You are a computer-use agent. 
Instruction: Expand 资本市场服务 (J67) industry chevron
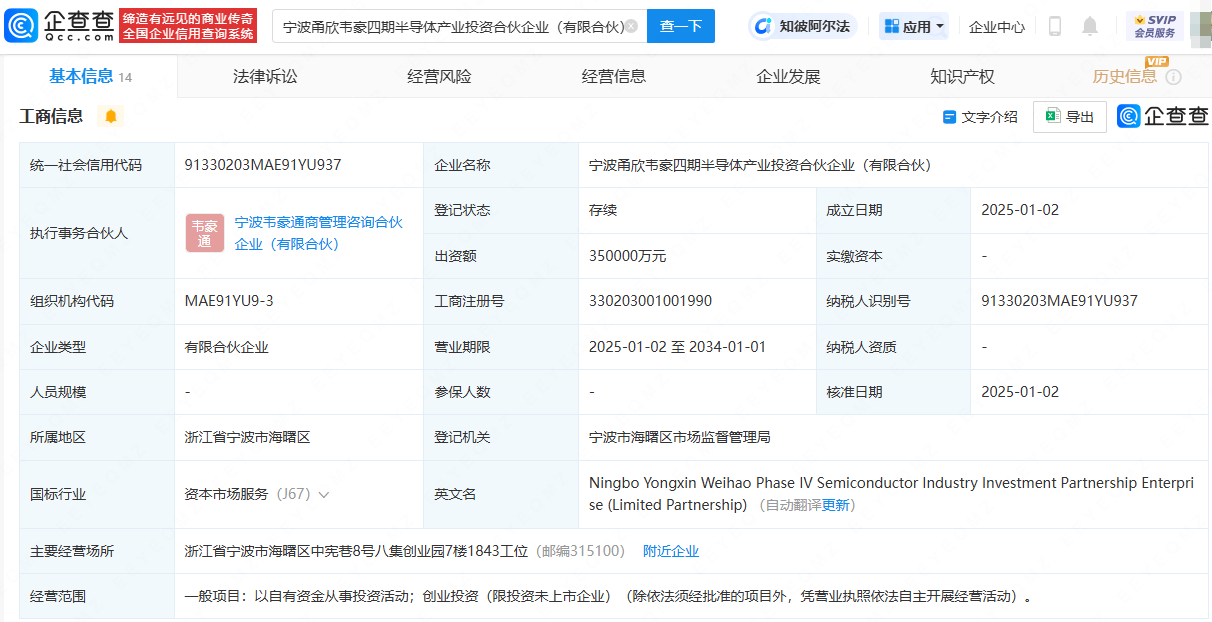[x=324, y=494]
